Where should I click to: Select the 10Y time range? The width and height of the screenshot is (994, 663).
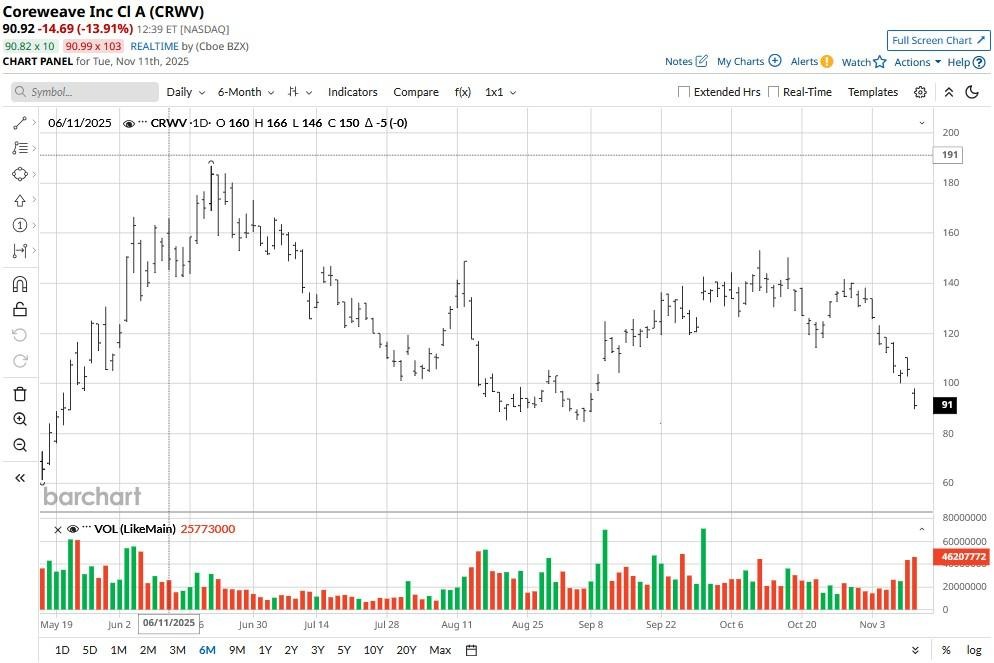pyautogui.click(x=373, y=650)
